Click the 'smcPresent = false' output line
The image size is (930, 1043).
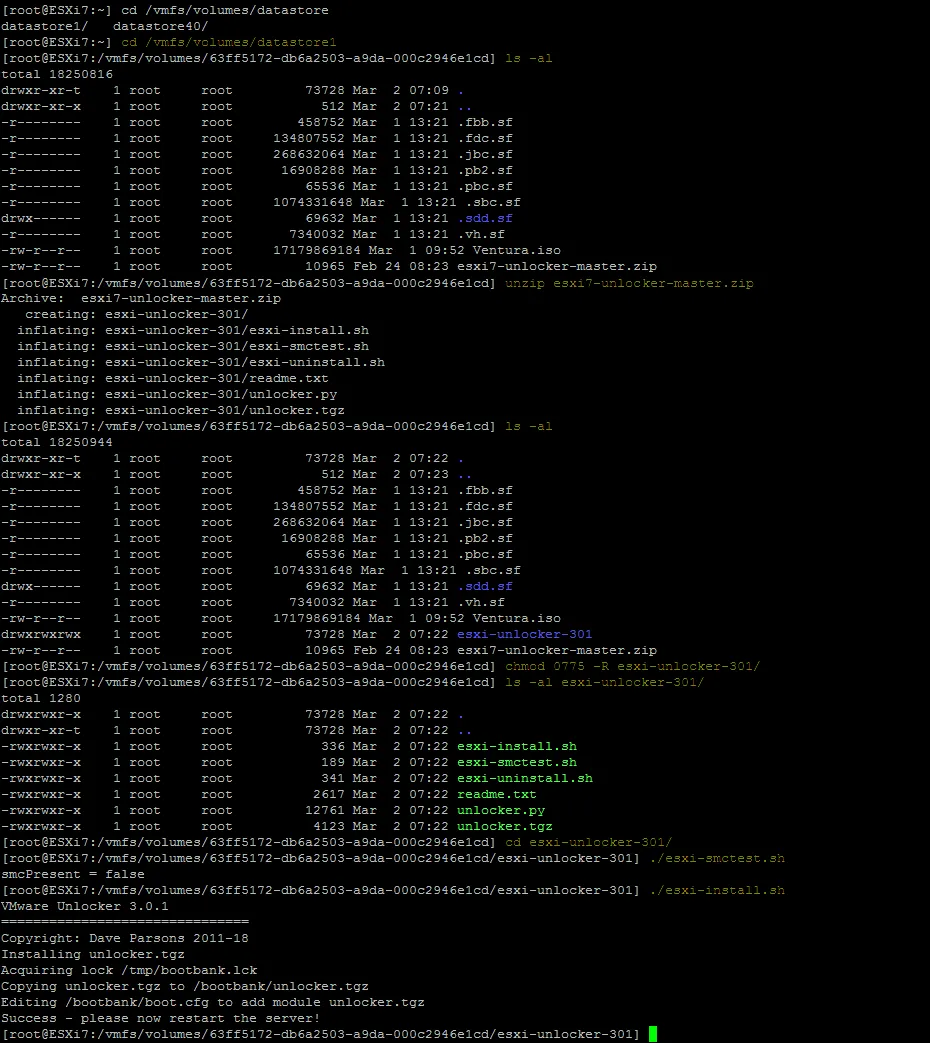tap(72, 874)
